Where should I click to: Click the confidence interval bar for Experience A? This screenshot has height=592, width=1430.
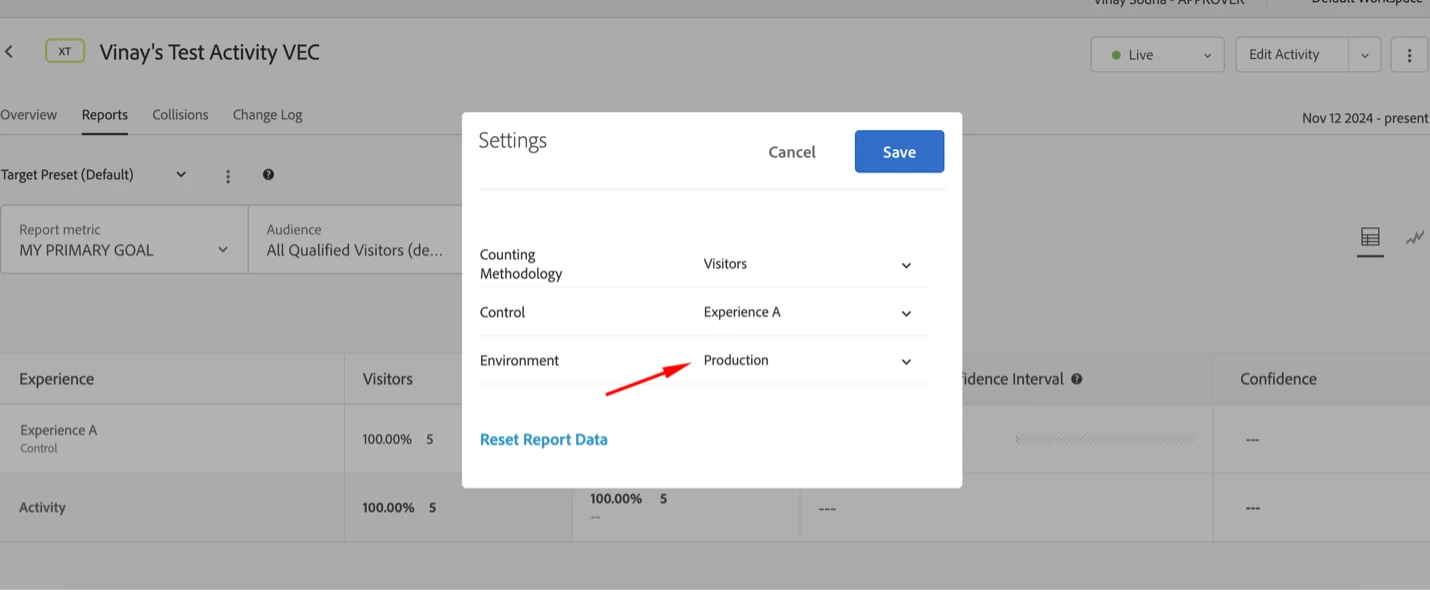pyautogui.click(x=1105, y=439)
